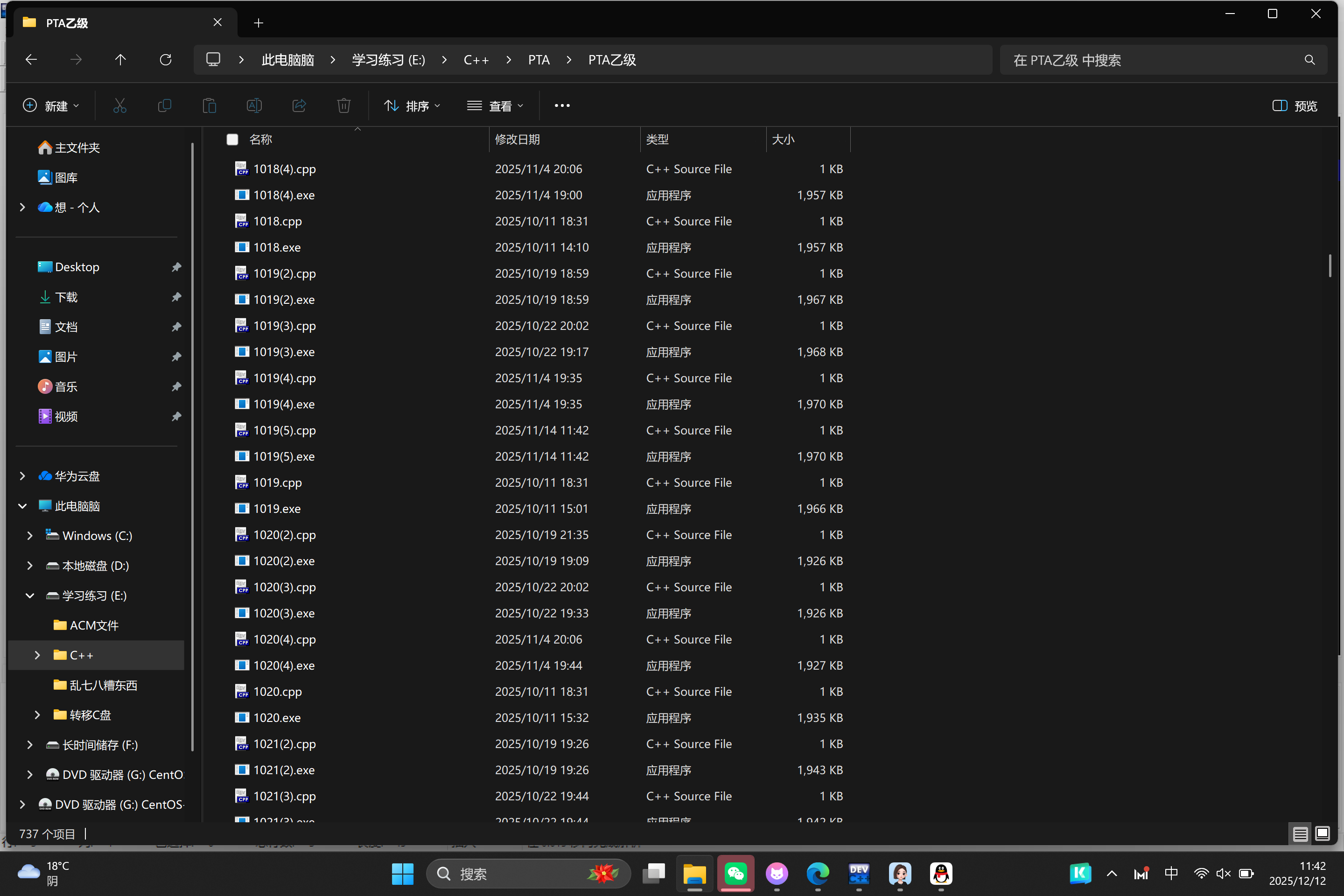Click the Share icon in toolbar
The width and height of the screenshot is (1344, 896).
point(299,106)
